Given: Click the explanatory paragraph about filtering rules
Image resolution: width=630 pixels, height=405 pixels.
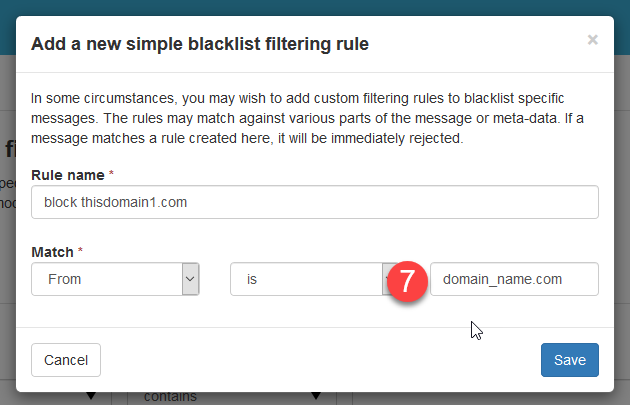Looking at the screenshot, I should [x=300, y=118].
